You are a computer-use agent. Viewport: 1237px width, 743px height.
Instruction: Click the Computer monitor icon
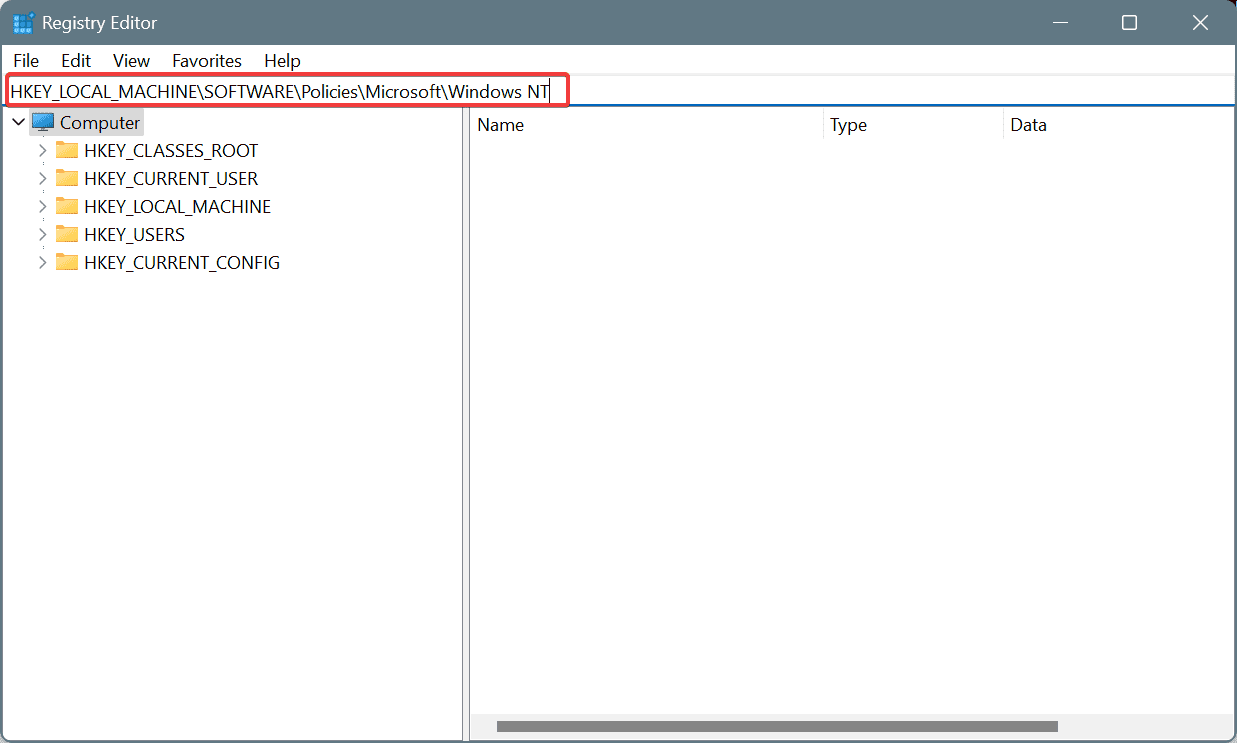point(43,122)
